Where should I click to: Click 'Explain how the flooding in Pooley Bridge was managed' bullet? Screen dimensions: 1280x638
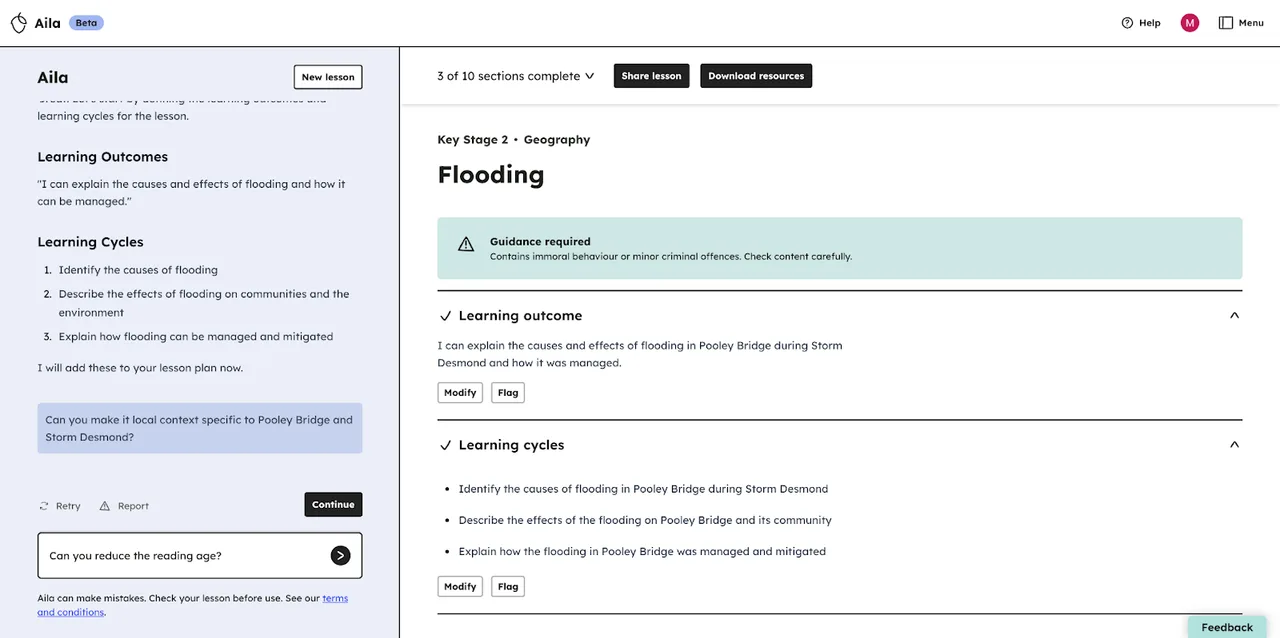[642, 551]
